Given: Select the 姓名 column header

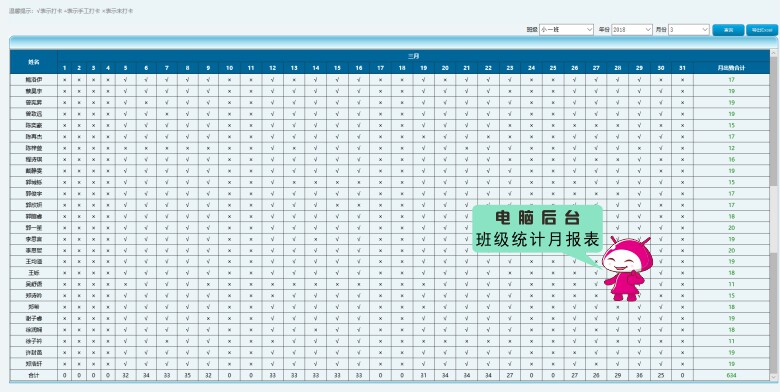Looking at the screenshot, I should point(34,62).
